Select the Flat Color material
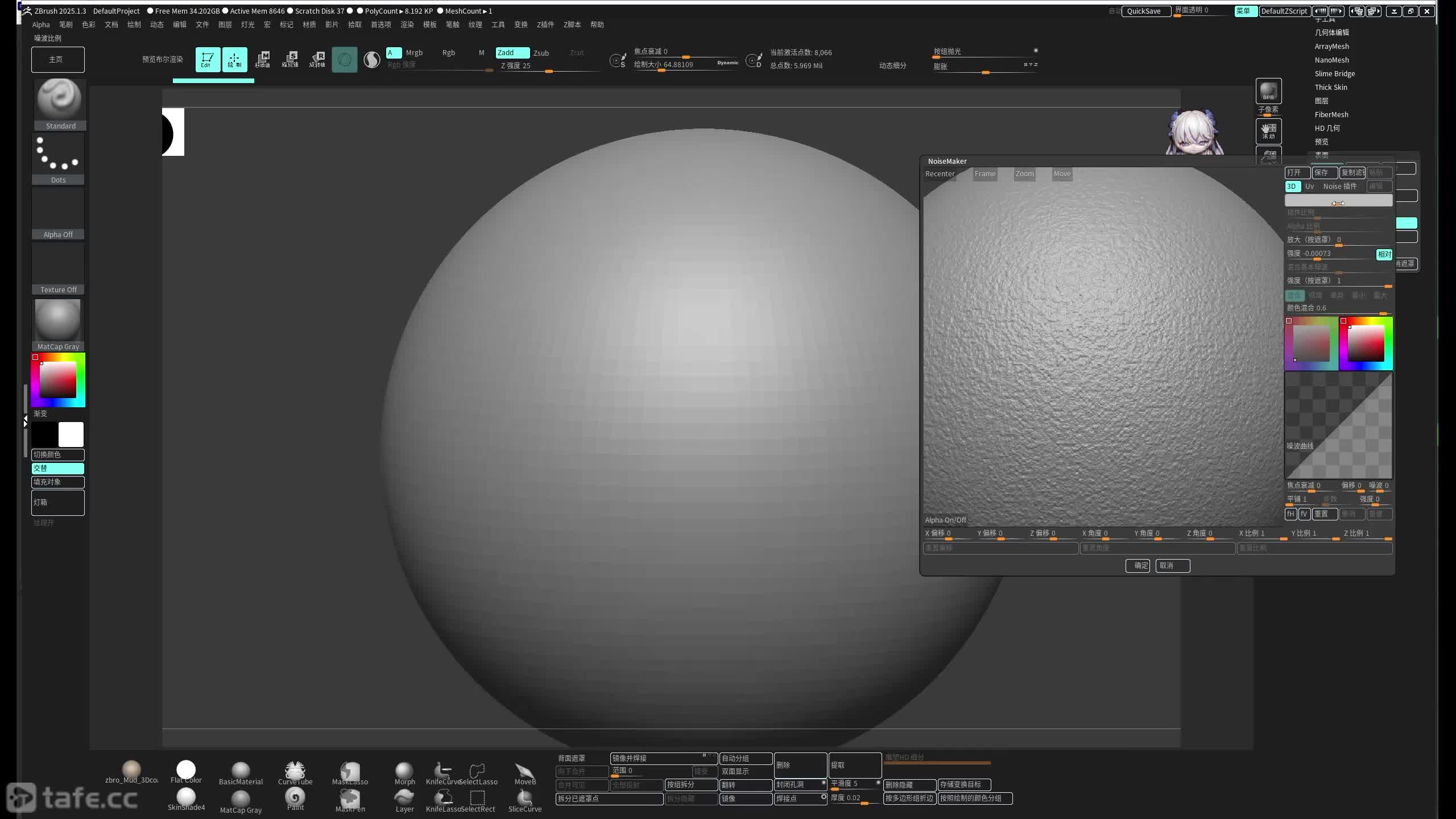The image size is (1456, 819). (x=186, y=772)
